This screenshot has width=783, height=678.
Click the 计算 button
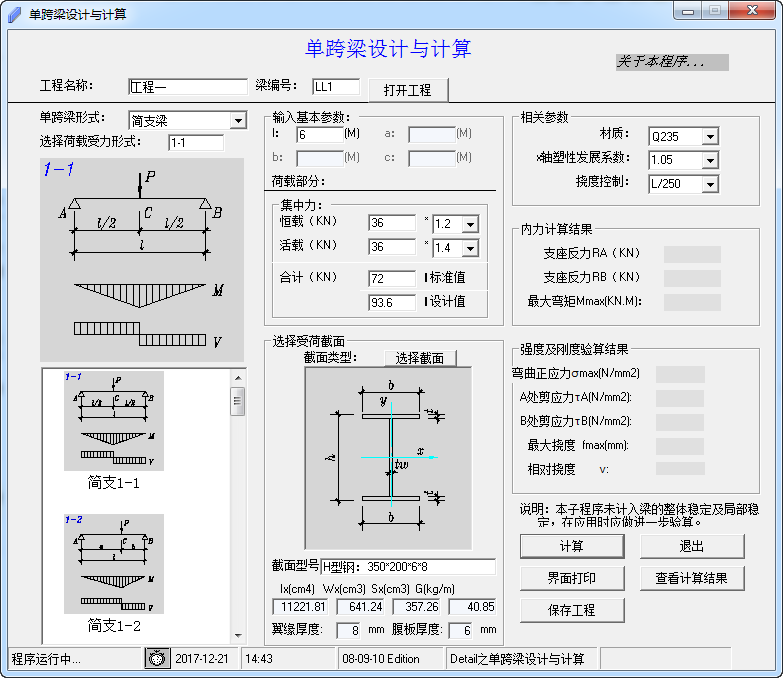tap(571, 546)
